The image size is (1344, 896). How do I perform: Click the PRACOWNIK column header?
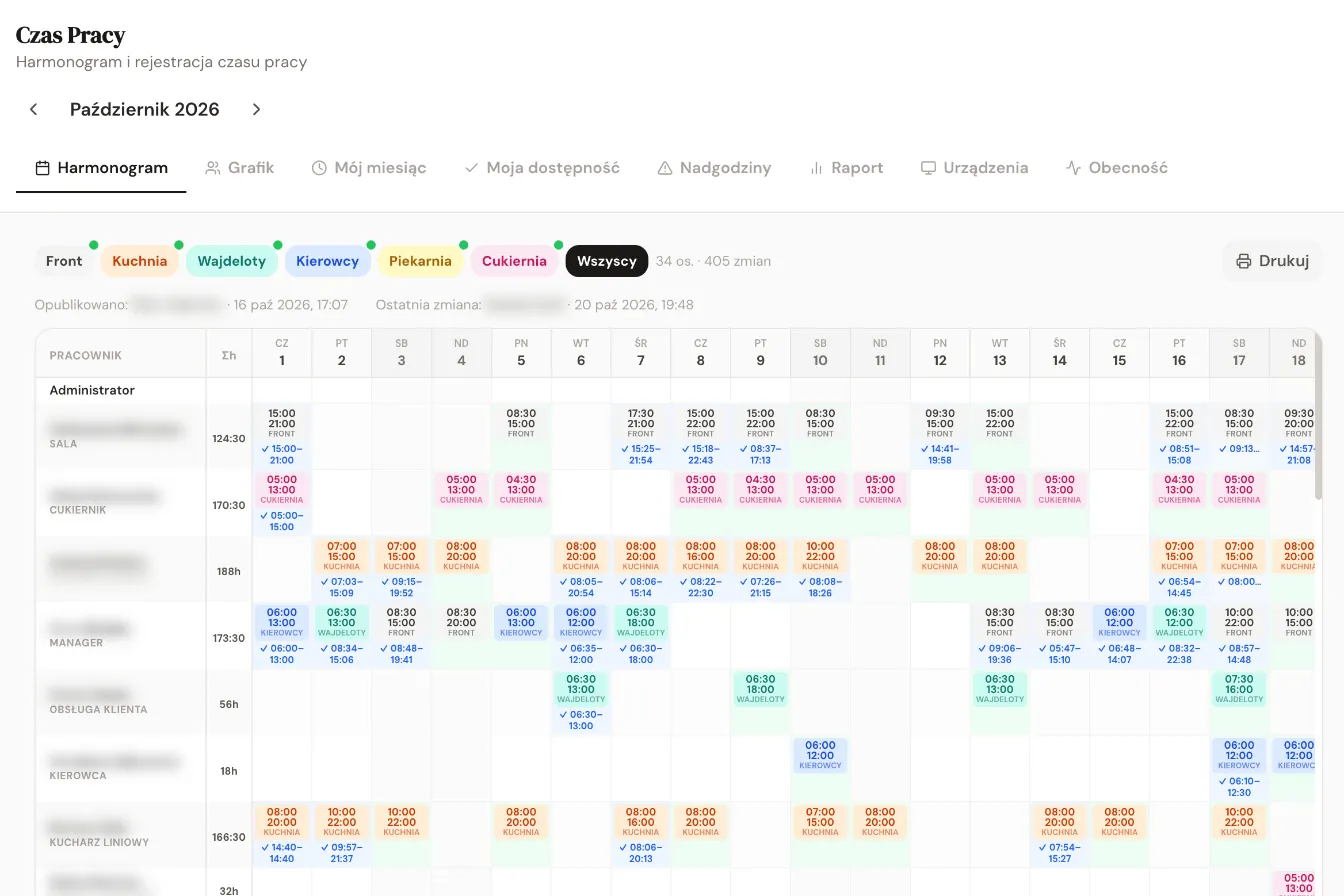click(121, 355)
